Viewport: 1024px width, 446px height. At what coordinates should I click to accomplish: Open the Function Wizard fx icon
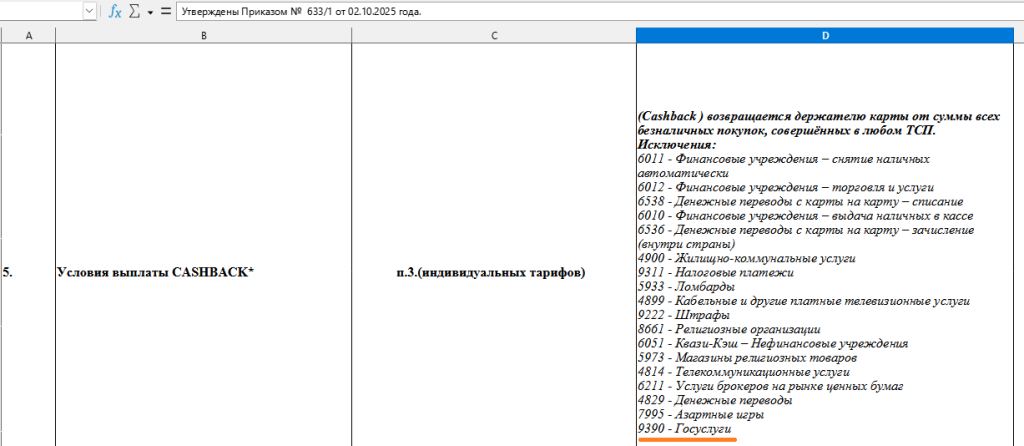click(x=115, y=11)
